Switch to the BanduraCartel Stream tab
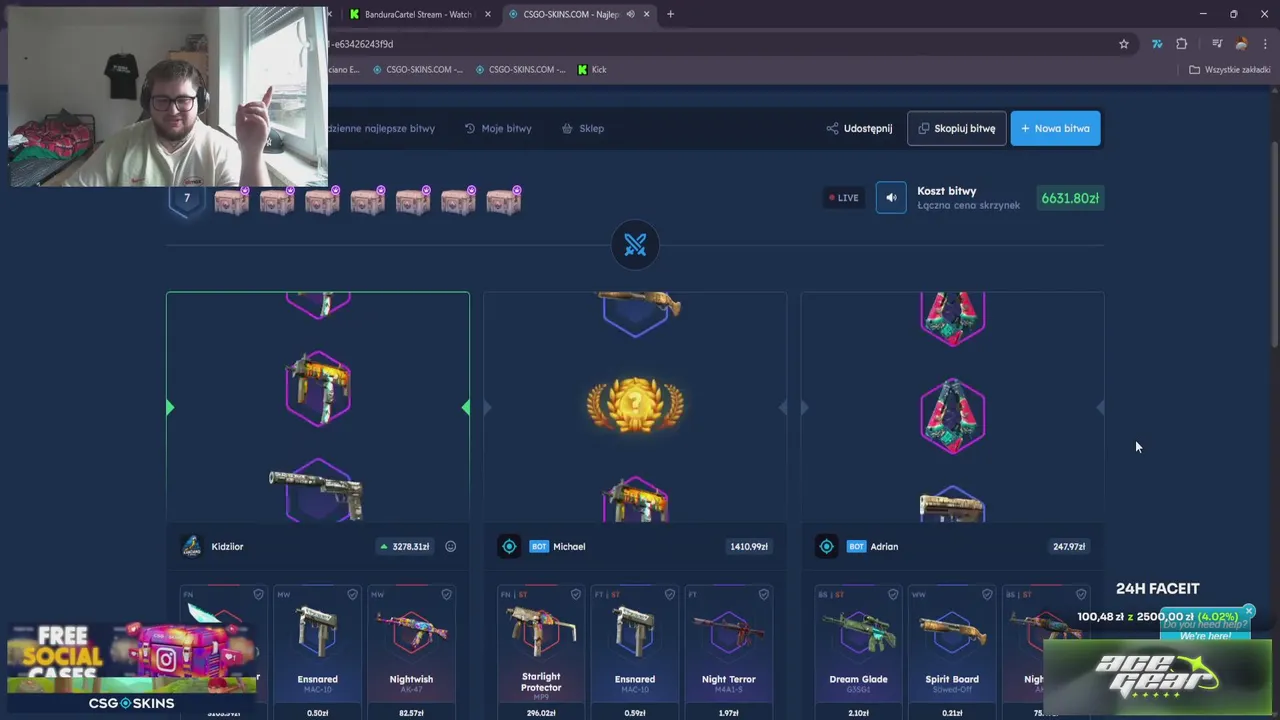Image resolution: width=1280 pixels, height=720 pixels. click(x=418, y=14)
